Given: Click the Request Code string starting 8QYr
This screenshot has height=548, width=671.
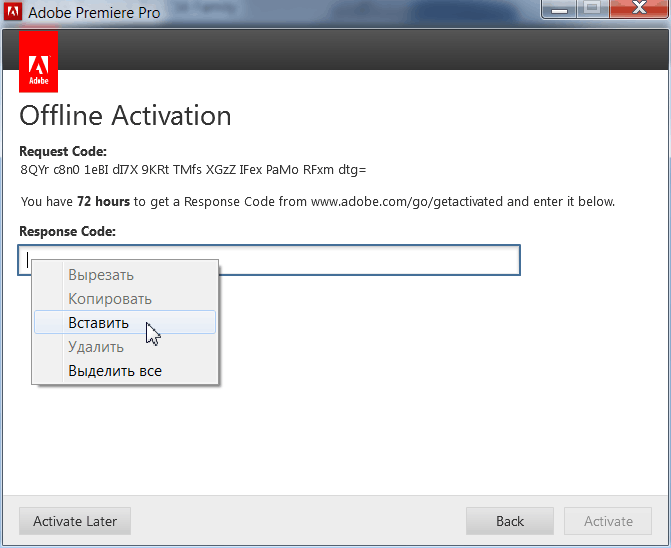Looking at the screenshot, I should [x=193, y=170].
